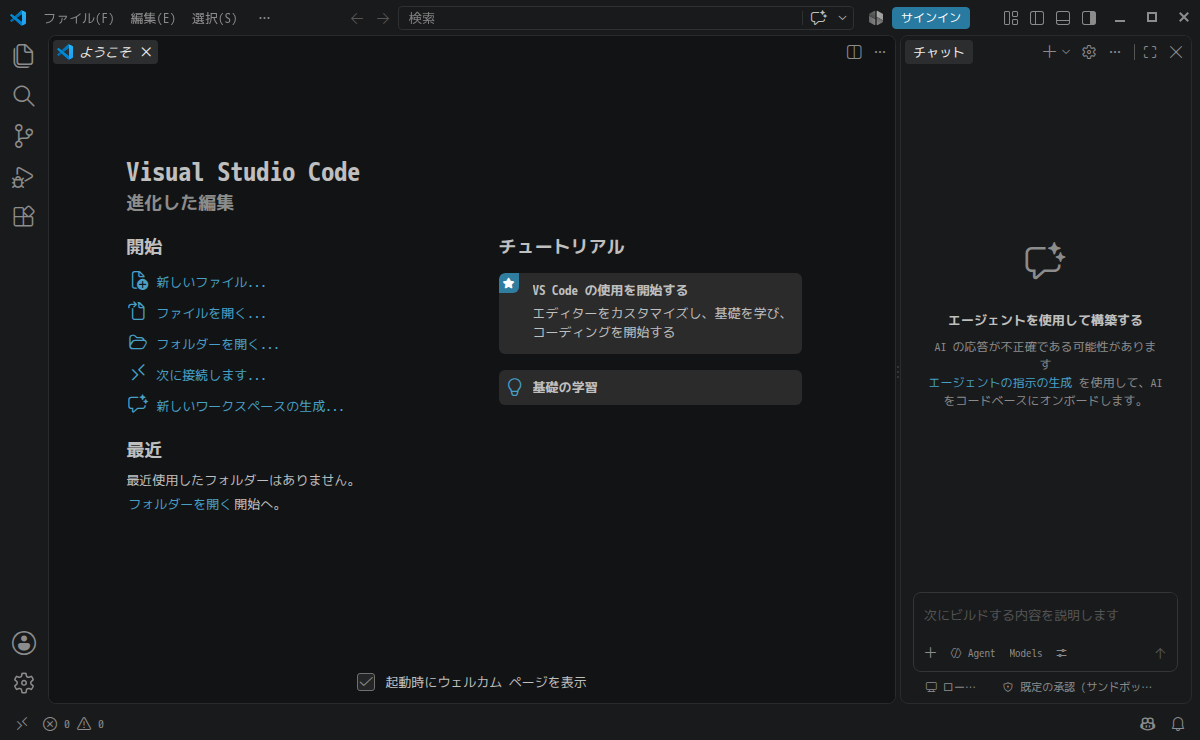Screen dimensions: 1200x740
Task: Open chat settings gear
Action: [1089, 52]
